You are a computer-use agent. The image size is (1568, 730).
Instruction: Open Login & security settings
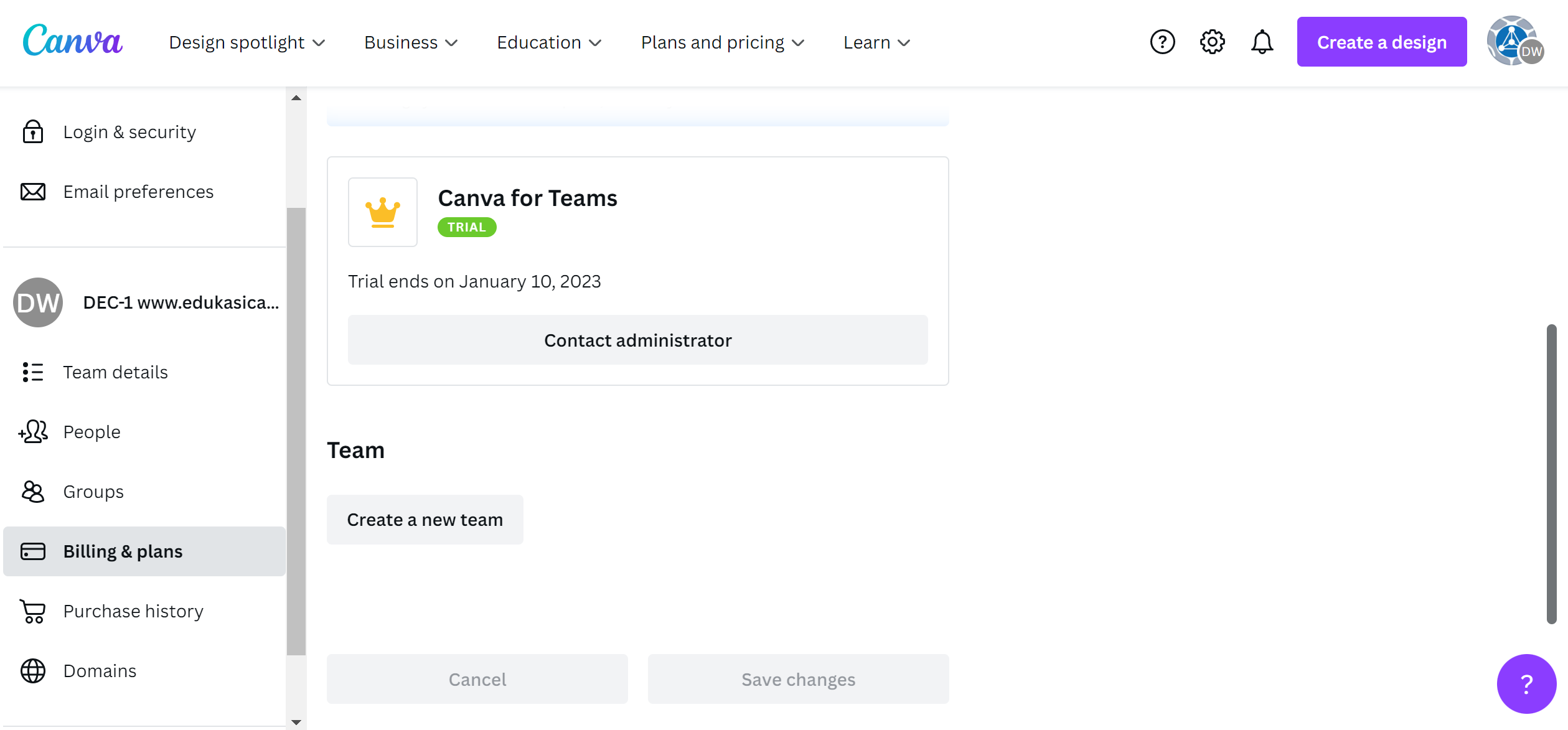(x=129, y=132)
